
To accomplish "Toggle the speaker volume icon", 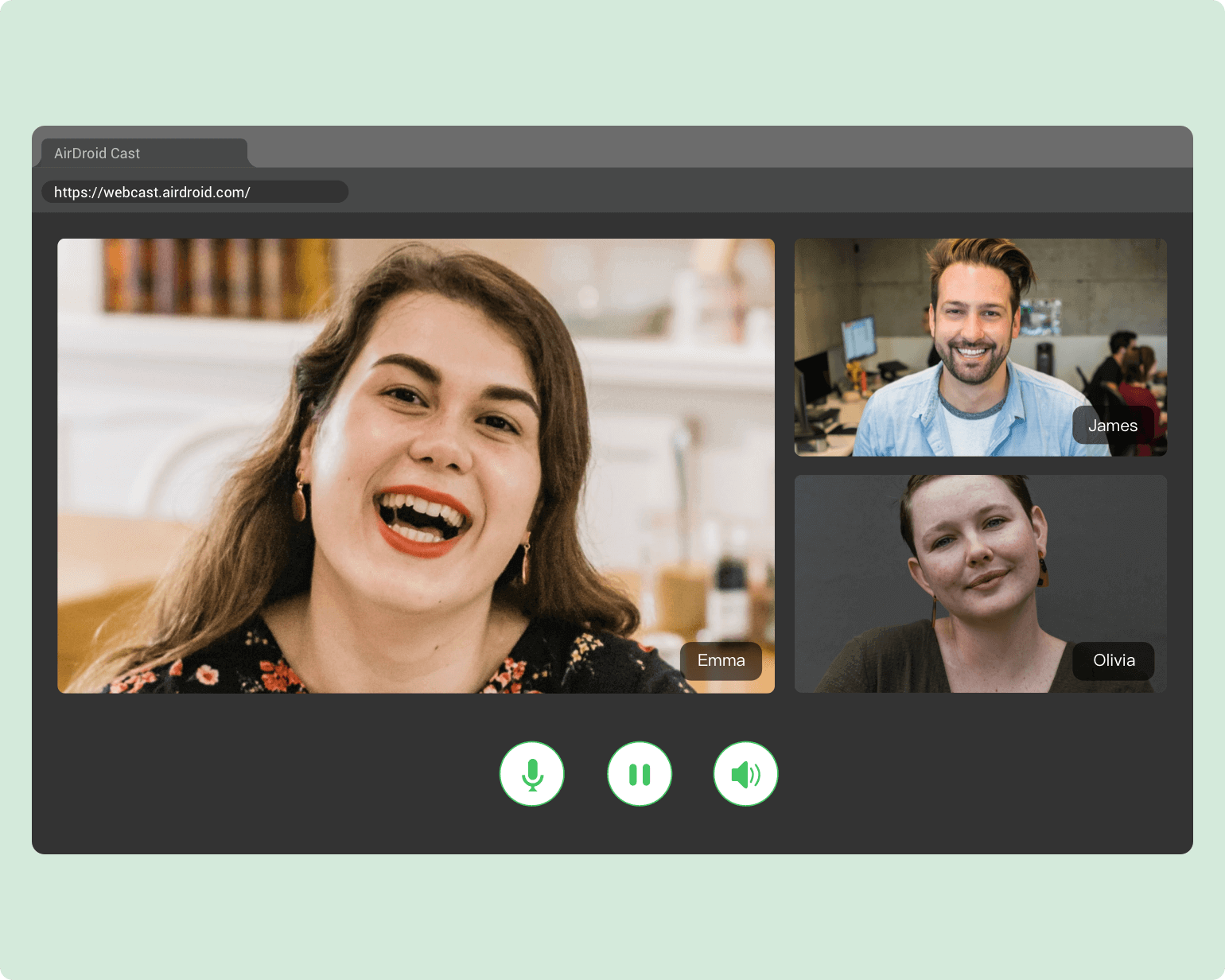I will 745,774.
